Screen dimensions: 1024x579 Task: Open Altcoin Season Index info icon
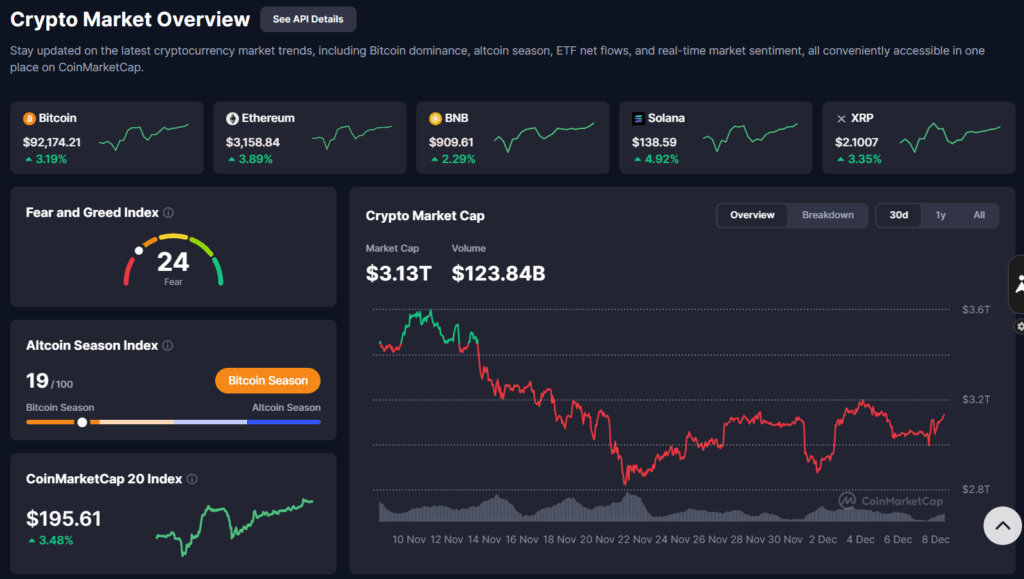(x=167, y=346)
